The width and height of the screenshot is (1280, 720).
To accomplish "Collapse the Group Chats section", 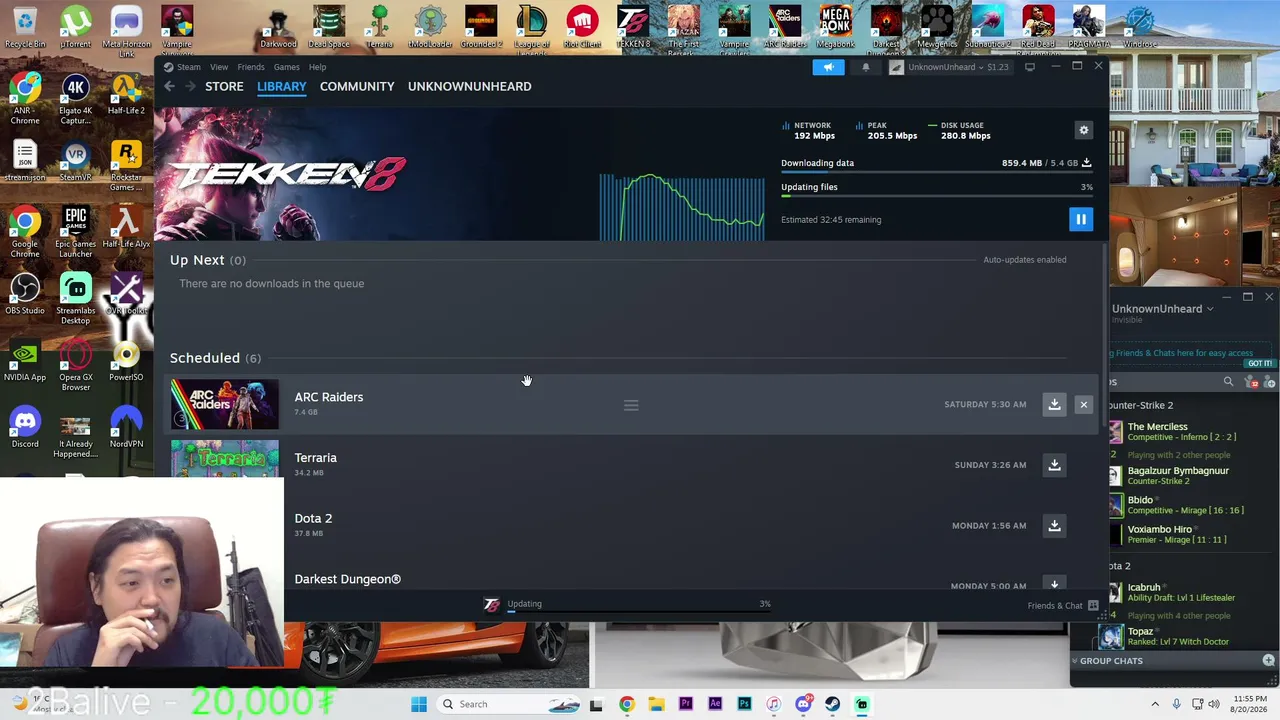I will [1075, 661].
